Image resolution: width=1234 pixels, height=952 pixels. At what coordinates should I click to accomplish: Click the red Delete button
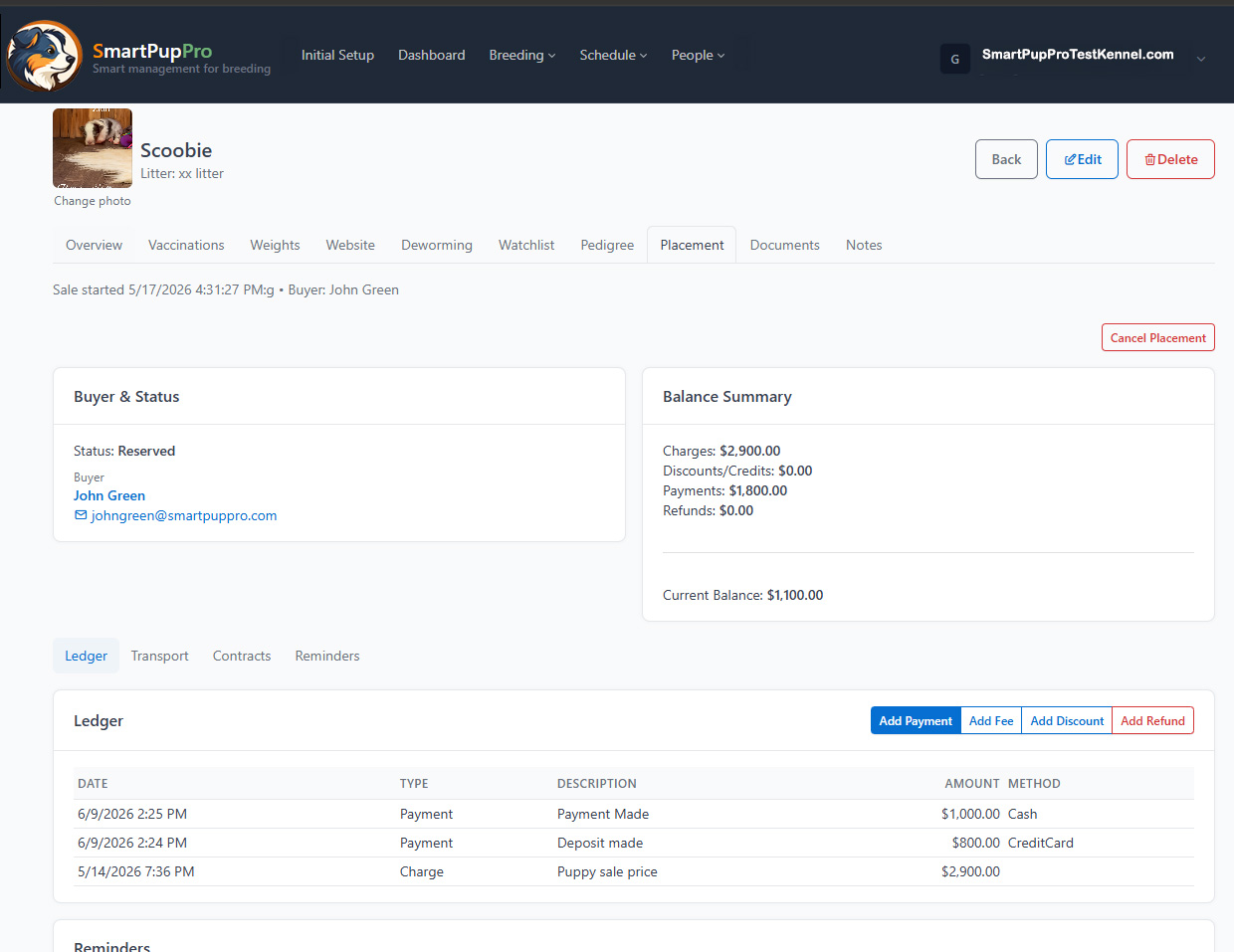point(1170,159)
